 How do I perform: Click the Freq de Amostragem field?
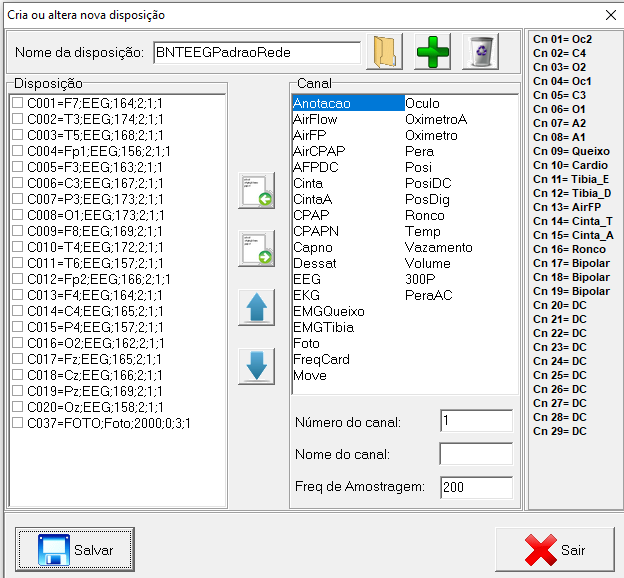tap(475, 487)
